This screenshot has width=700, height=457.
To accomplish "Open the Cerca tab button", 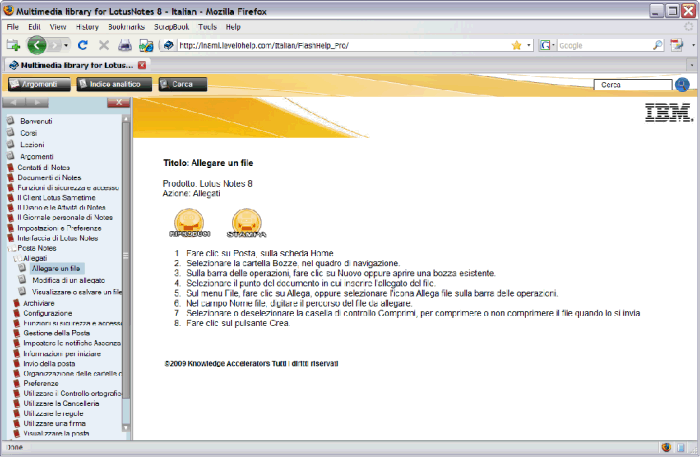I will pyautogui.click(x=183, y=84).
